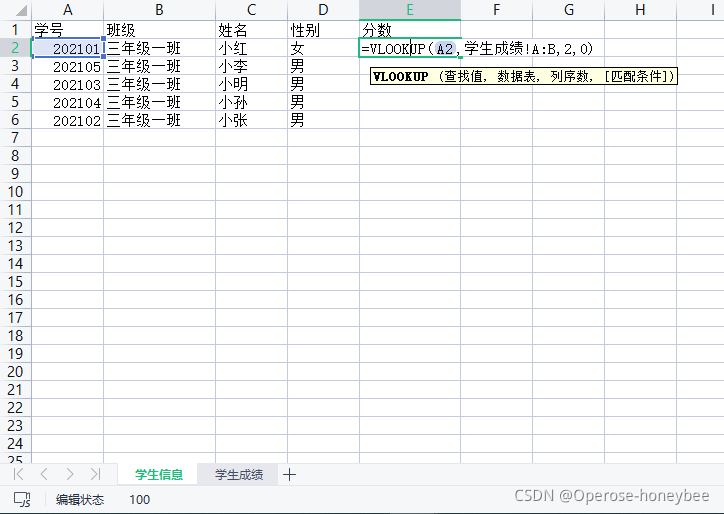Image resolution: width=724 pixels, height=514 pixels.
Task: Select row 20 header
Action: click(x=15, y=372)
